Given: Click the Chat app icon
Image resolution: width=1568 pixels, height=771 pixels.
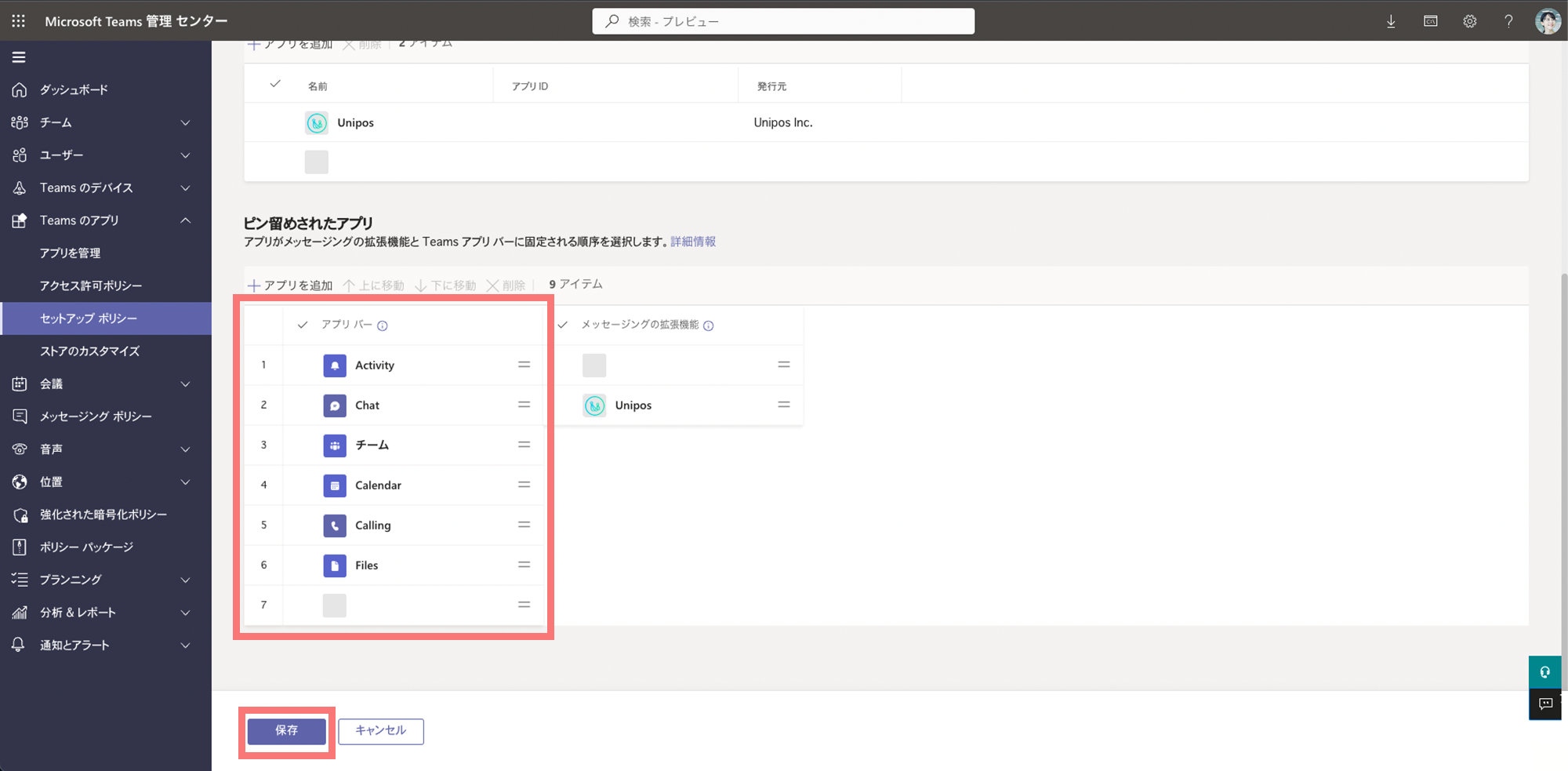Looking at the screenshot, I should [x=335, y=406].
